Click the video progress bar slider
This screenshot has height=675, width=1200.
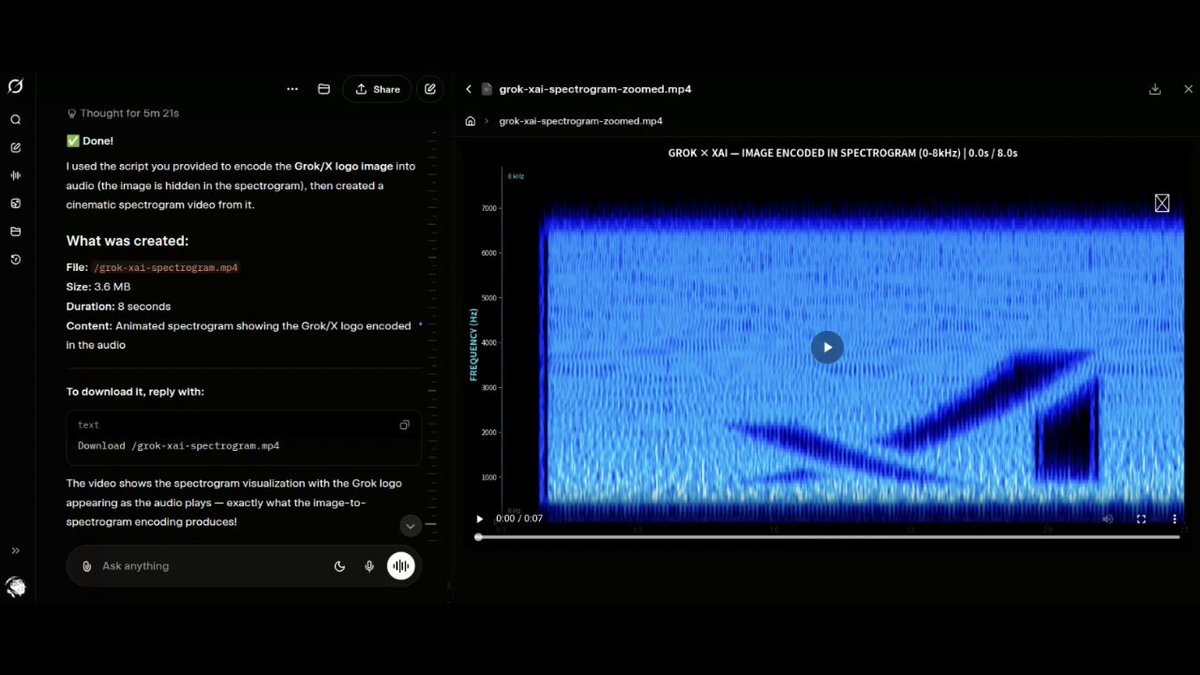[x=827, y=537]
